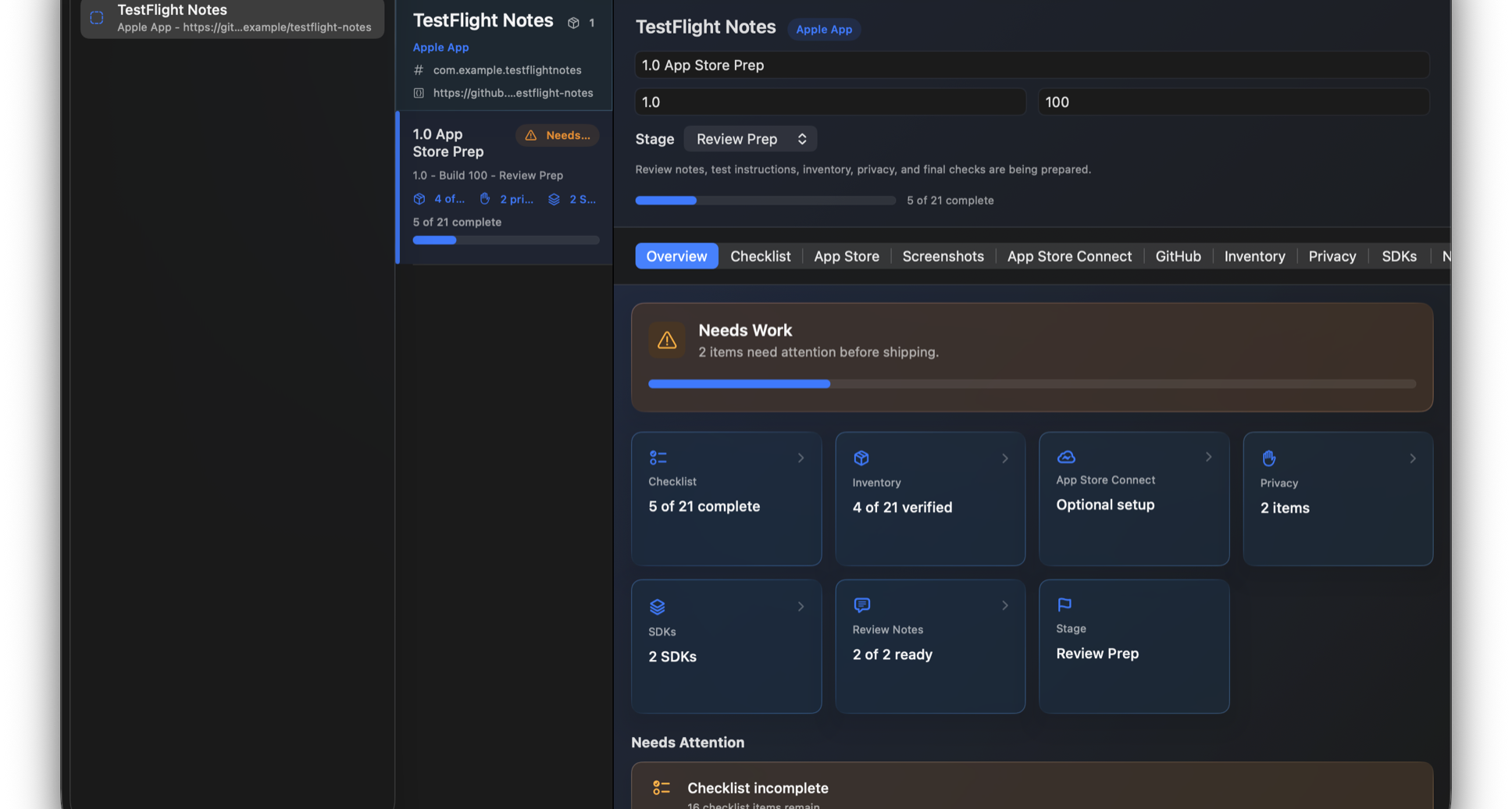Click the repository icon beside the GitHub URL
Screen dimensions: 1512x809
(419, 93)
